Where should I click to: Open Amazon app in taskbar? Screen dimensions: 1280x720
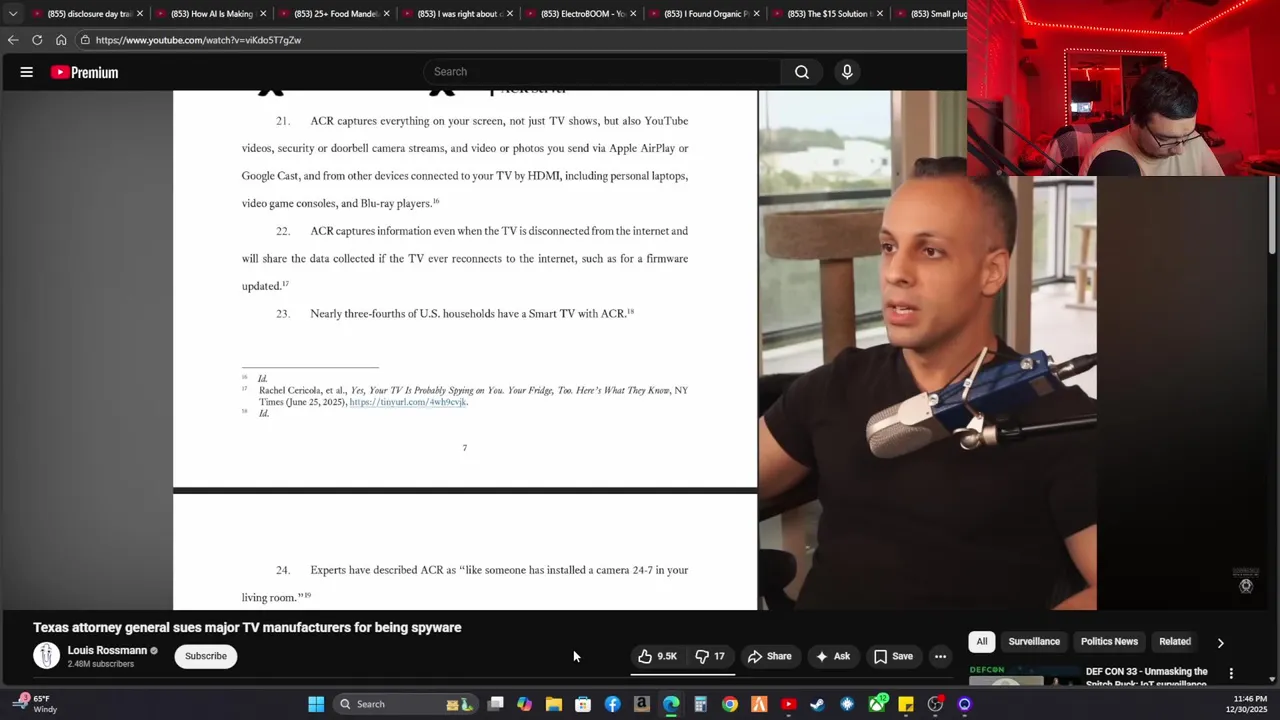[x=642, y=704]
